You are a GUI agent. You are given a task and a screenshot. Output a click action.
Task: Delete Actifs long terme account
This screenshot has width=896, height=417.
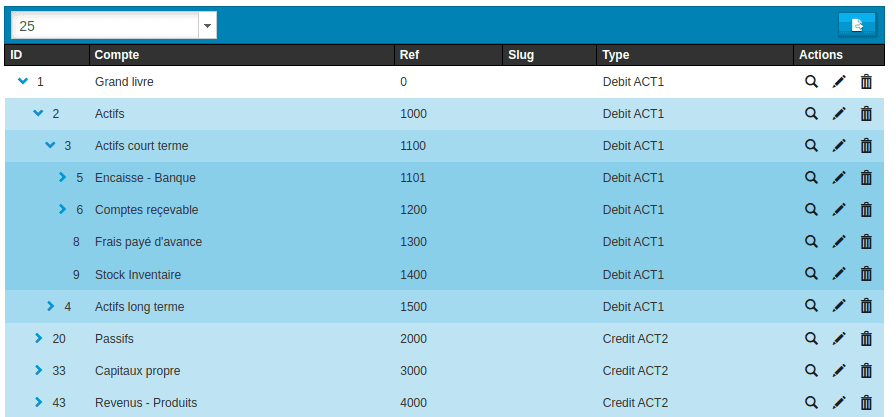(x=866, y=306)
